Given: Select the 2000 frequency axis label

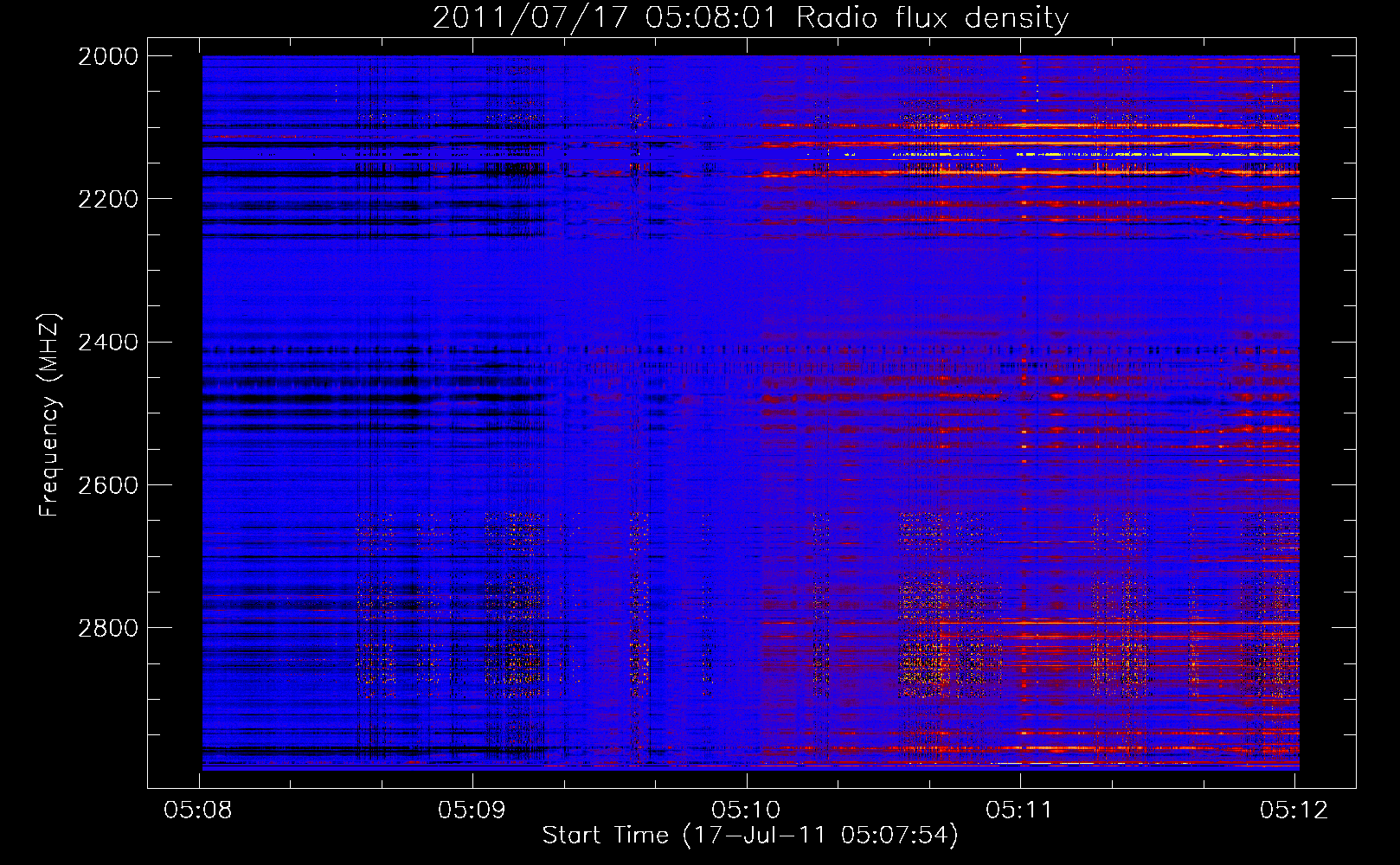Looking at the screenshot, I should (108, 56).
